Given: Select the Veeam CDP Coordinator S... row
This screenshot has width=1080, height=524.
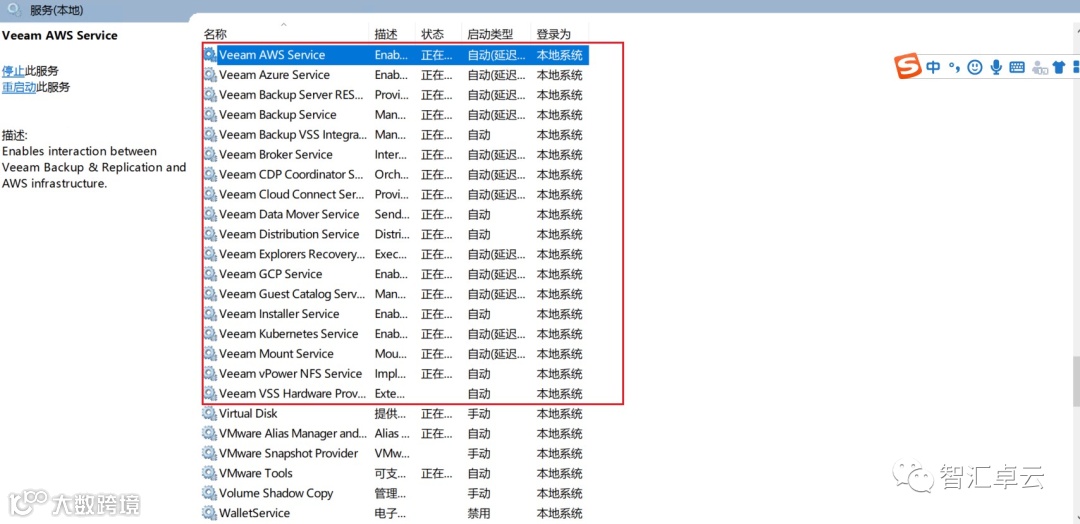Looking at the screenshot, I should click(x=395, y=174).
